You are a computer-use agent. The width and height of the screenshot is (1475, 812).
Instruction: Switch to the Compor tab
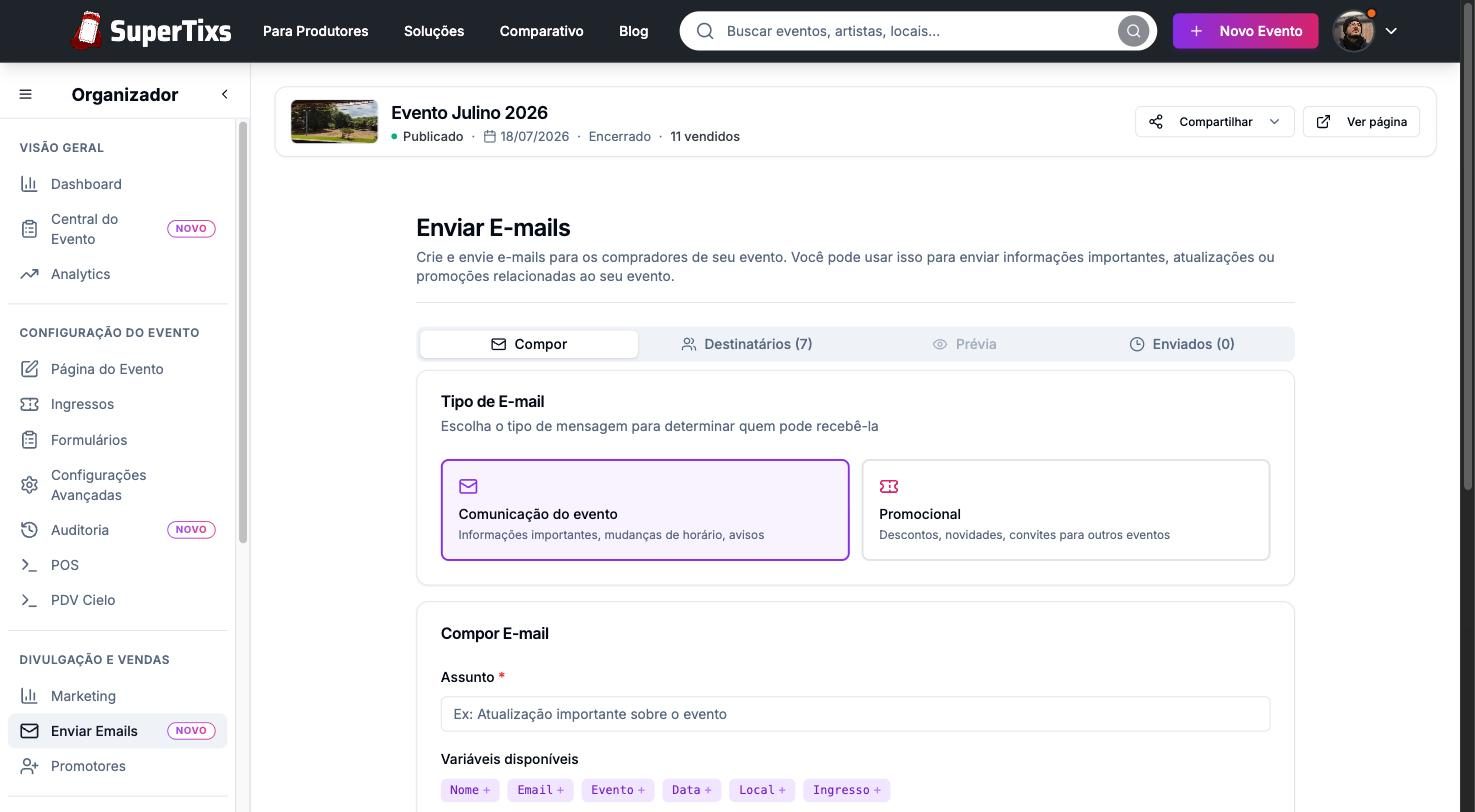529,344
